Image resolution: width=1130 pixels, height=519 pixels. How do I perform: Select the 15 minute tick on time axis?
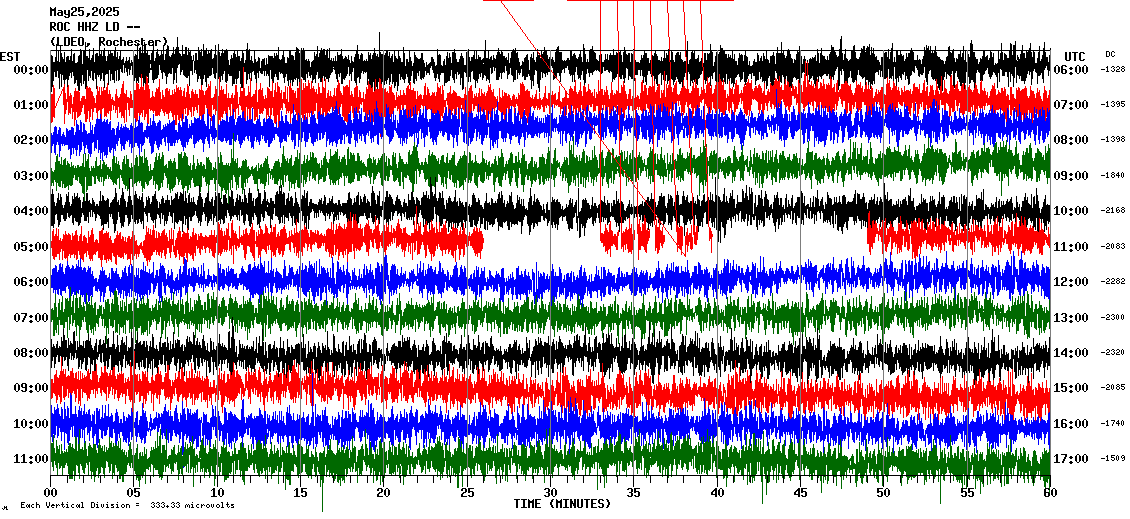[x=300, y=493]
